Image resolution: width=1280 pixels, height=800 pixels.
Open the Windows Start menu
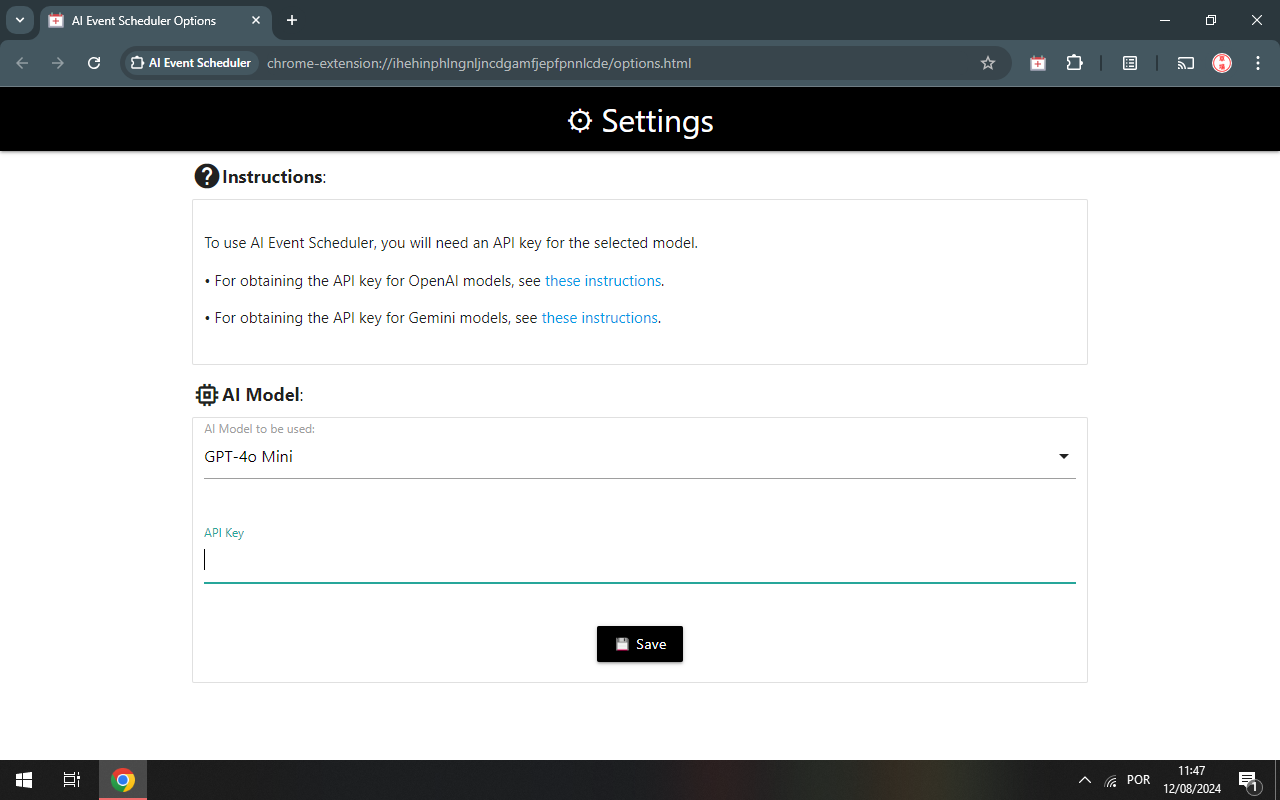coord(24,780)
